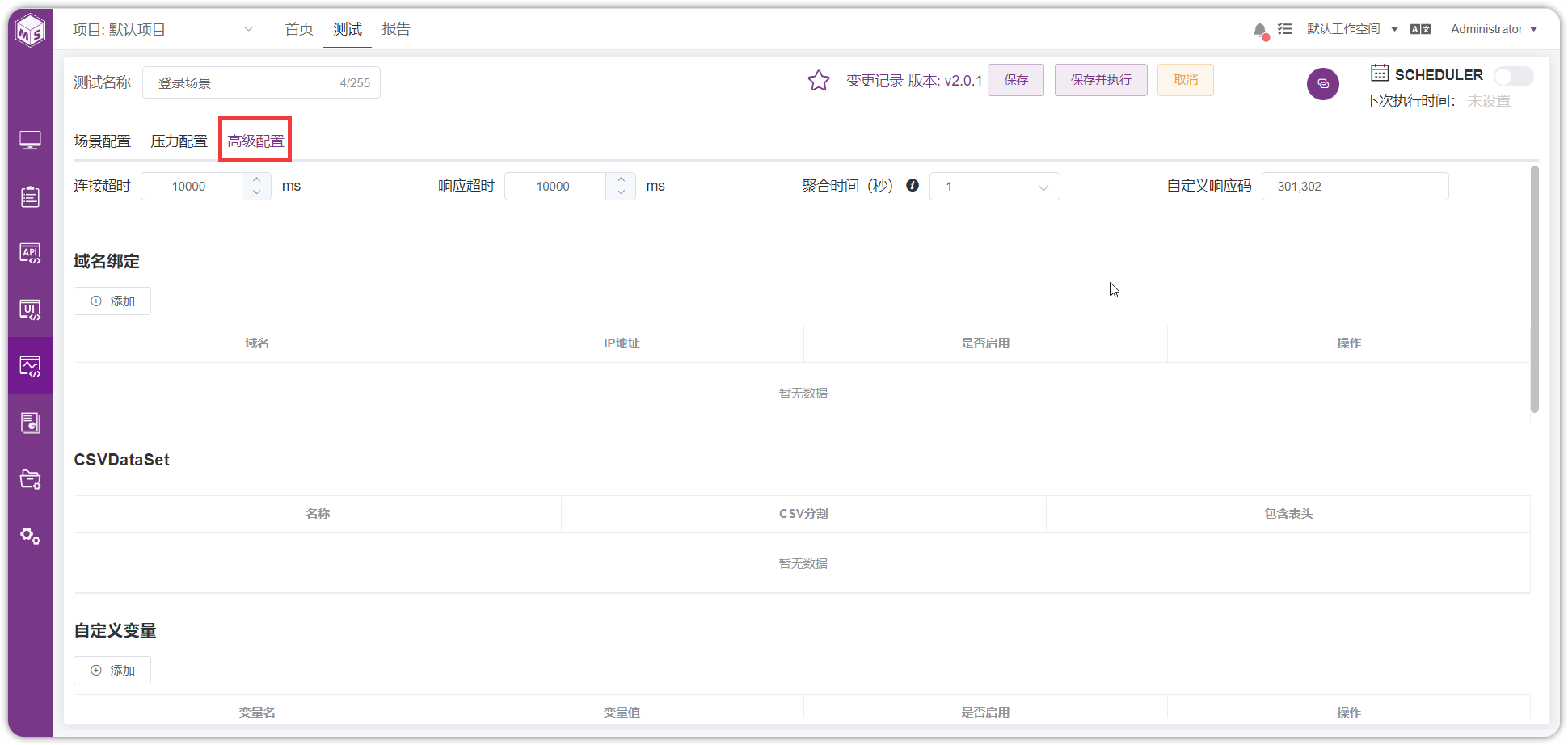Select the 测试 menu item
This screenshot has width=1568, height=745.
tap(348, 29)
